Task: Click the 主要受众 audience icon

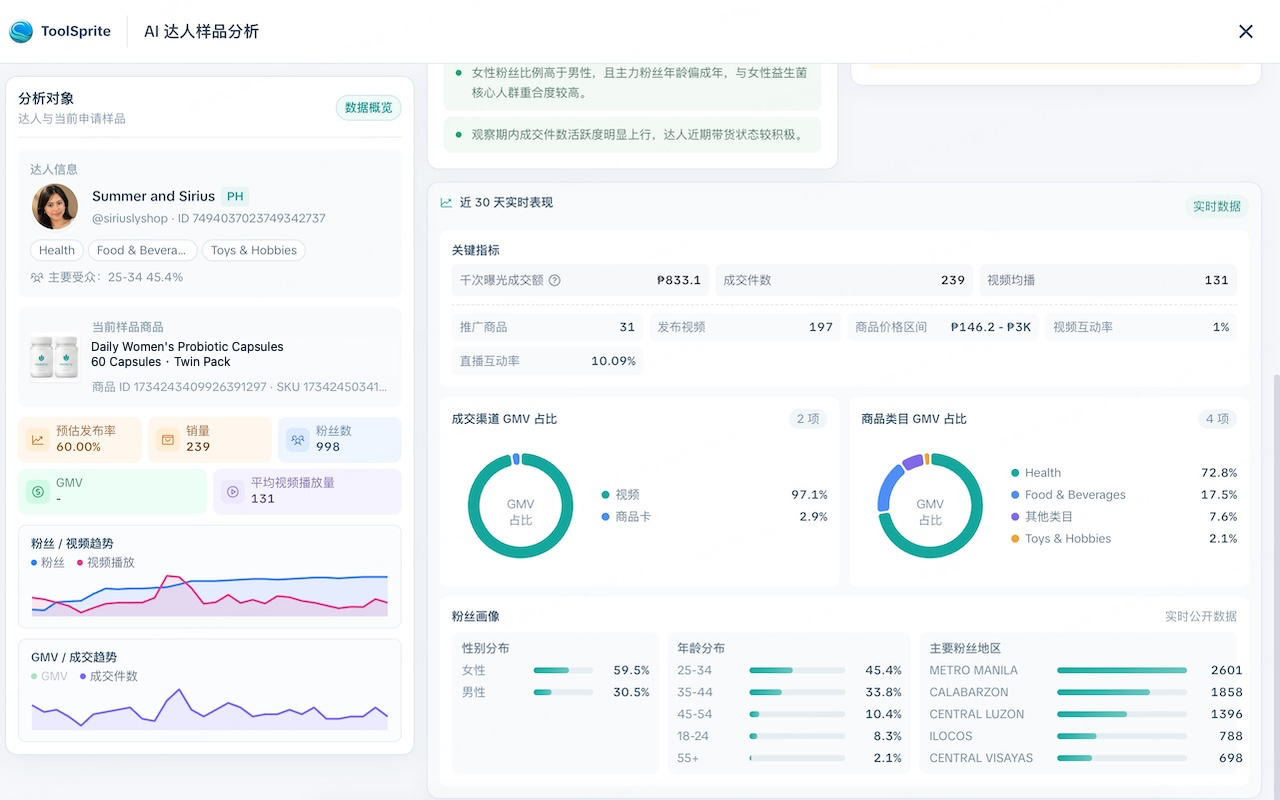Action: [x=37, y=277]
